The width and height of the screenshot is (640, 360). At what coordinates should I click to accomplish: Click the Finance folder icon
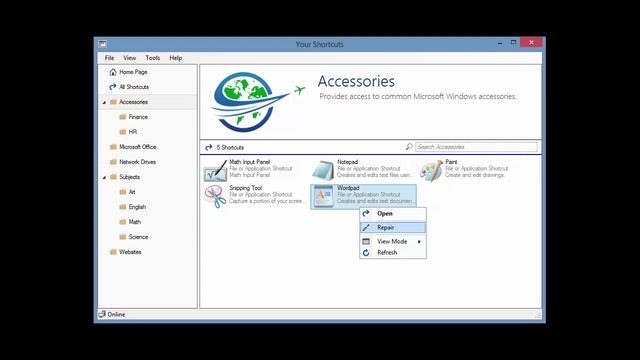123,117
